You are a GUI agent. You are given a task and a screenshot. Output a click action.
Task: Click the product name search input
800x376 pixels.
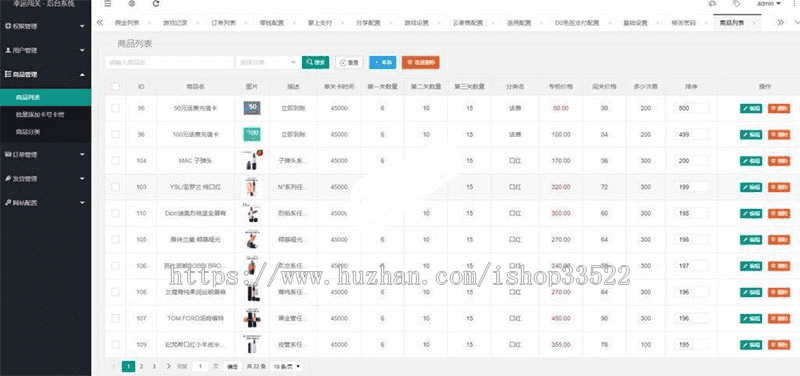pos(169,62)
